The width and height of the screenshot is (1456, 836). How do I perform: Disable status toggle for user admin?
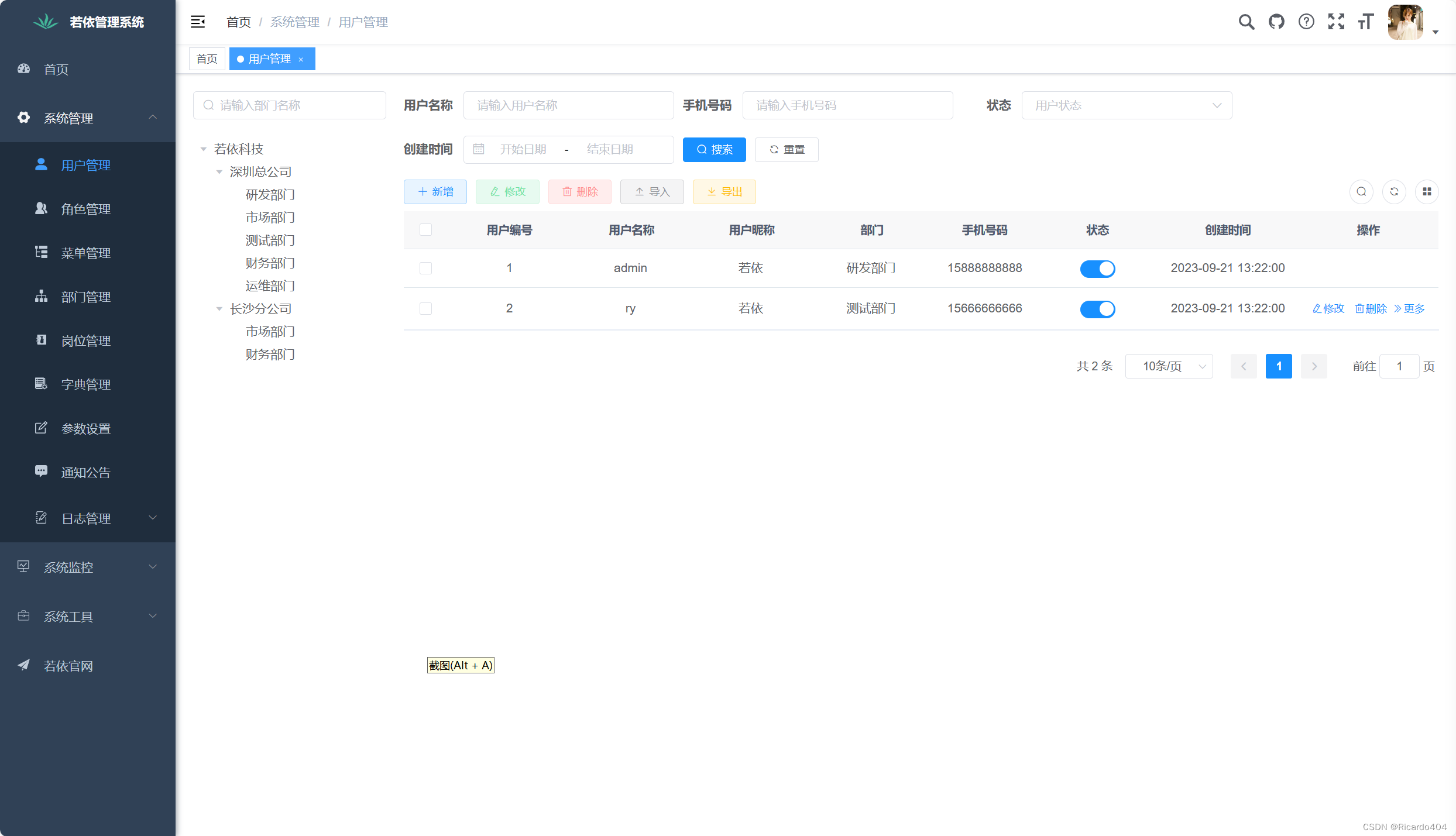coord(1097,269)
